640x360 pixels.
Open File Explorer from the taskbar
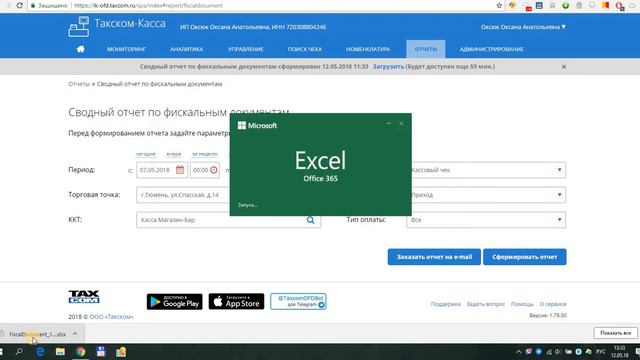click(60, 351)
